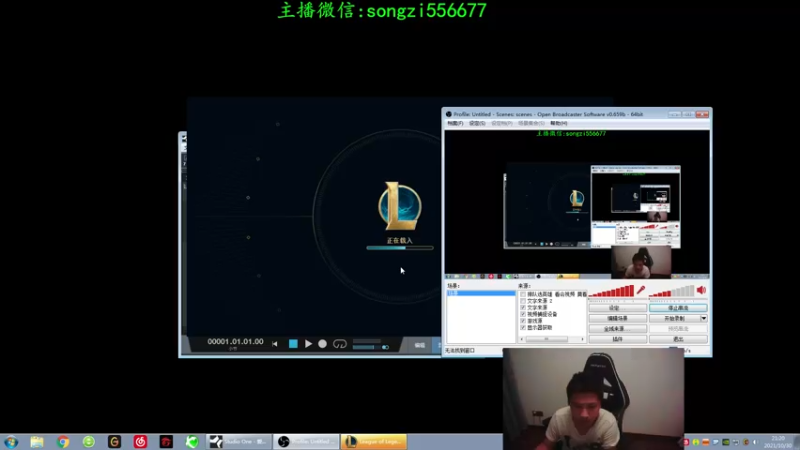The height and width of the screenshot is (450, 800).
Task: Click the Studio One stop button
Action: click(x=293, y=344)
